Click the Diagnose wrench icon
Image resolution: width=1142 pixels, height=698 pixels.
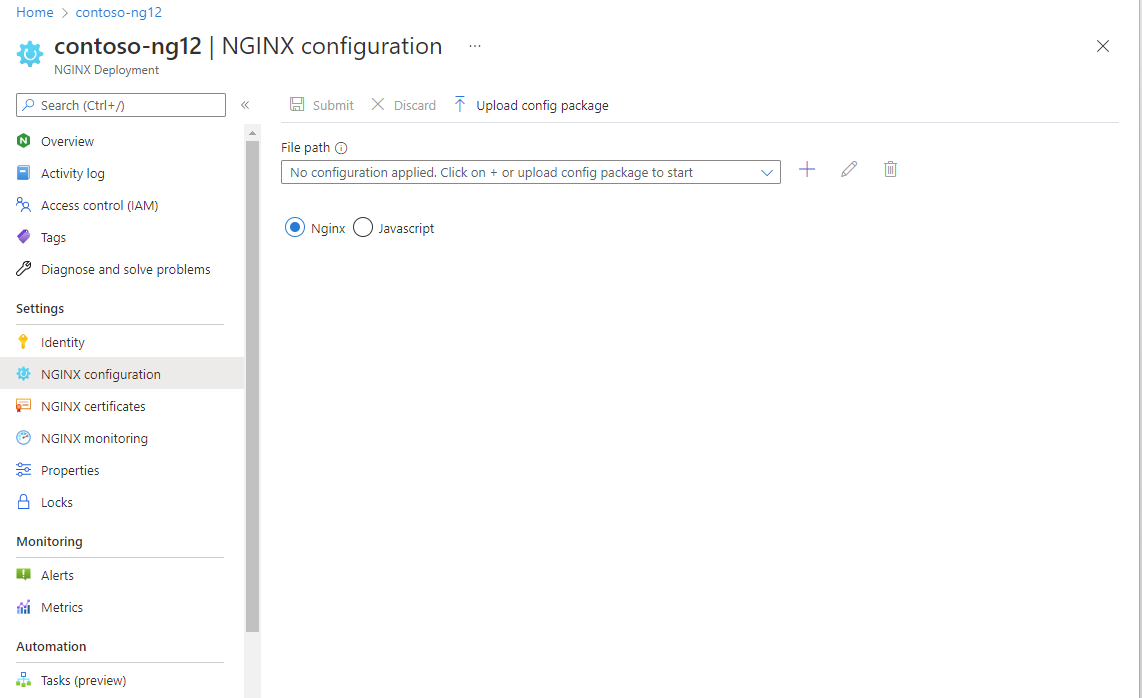pos(23,269)
